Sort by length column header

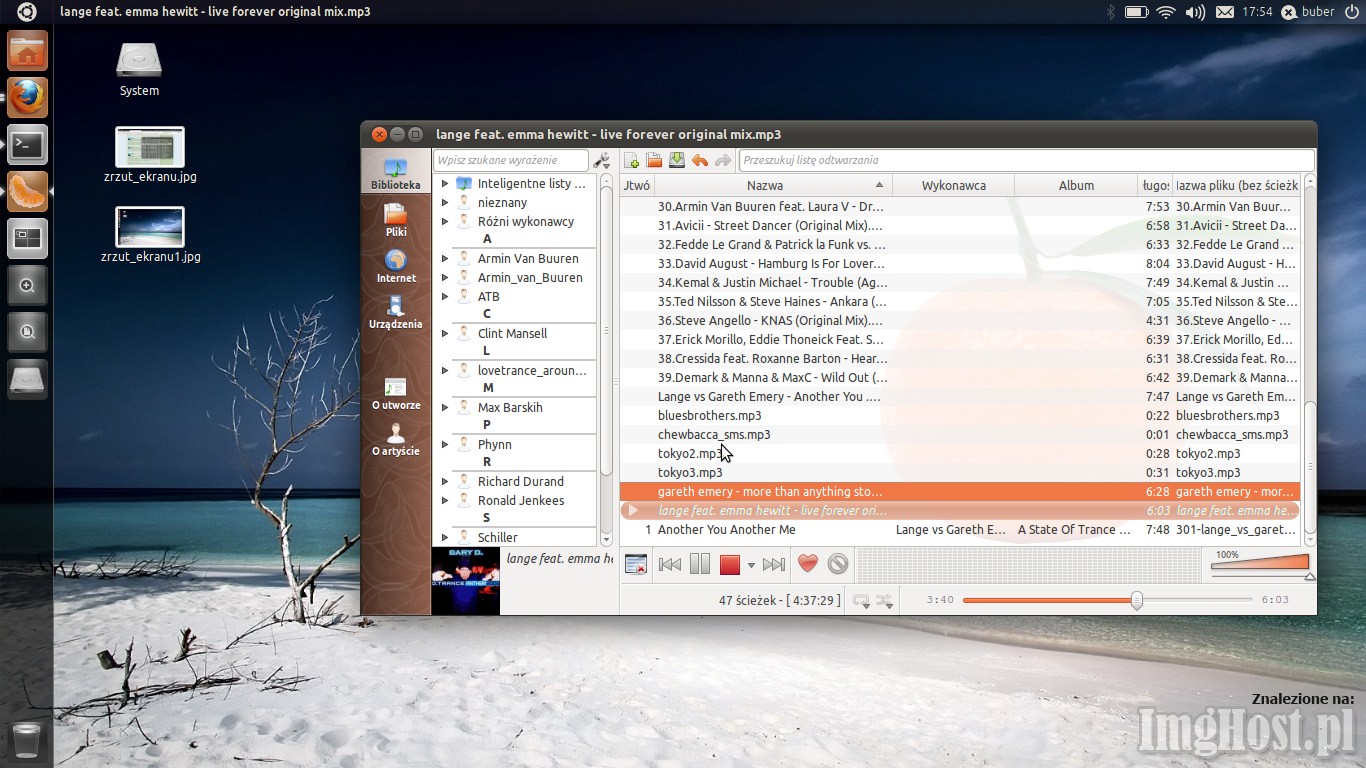(x=1155, y=185)
